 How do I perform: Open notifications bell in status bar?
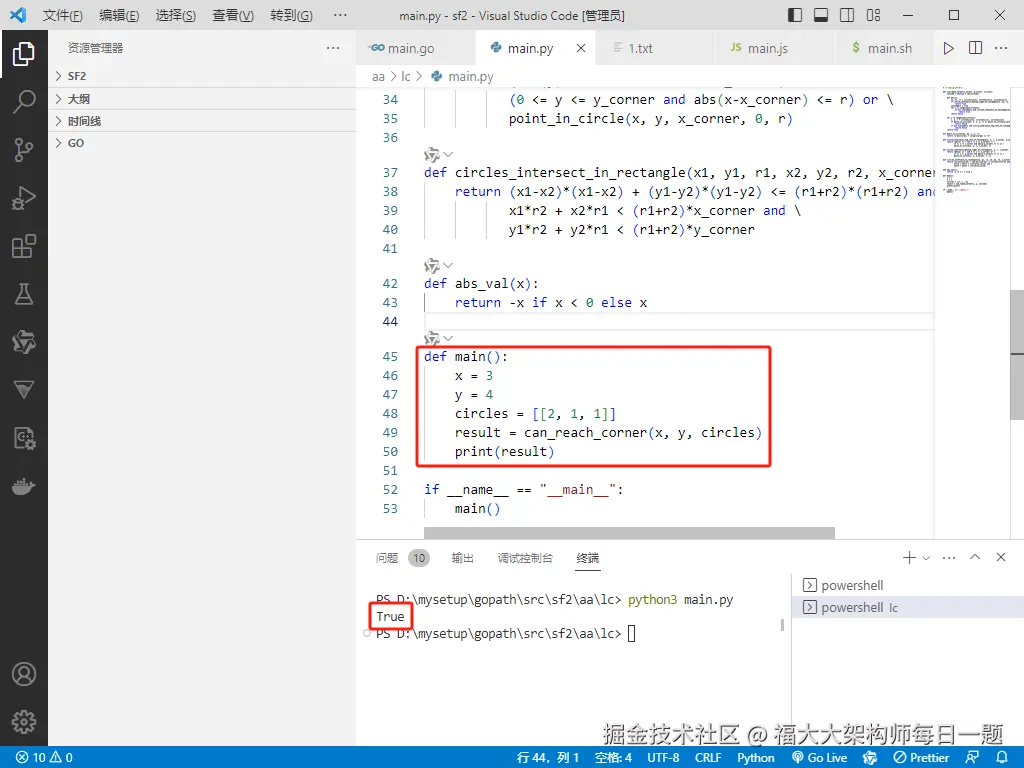click(x=1002, y=757)
